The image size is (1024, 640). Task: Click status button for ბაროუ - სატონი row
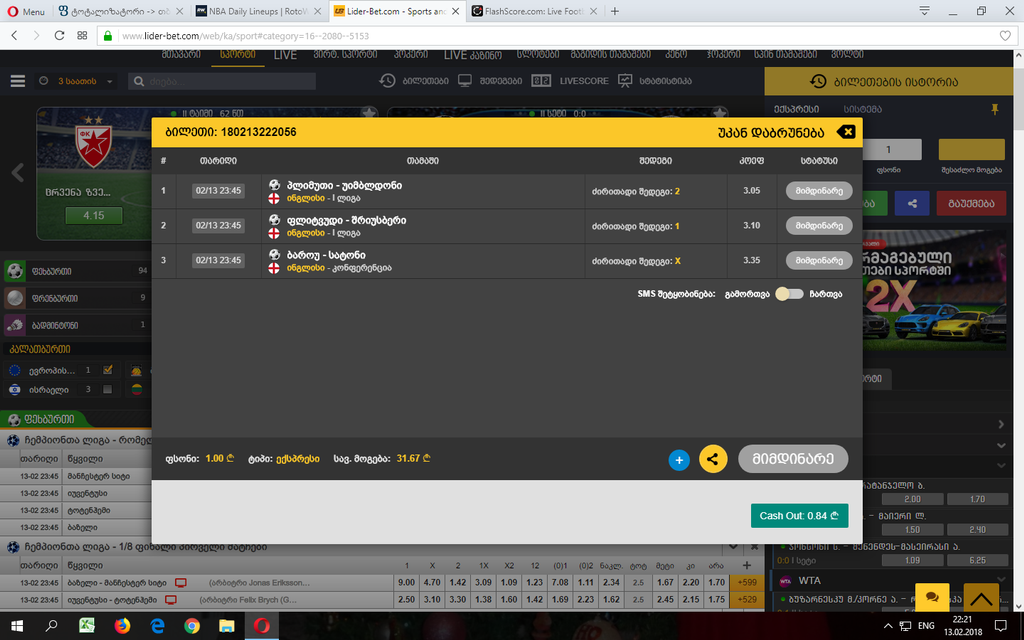(x=819, y=260)
